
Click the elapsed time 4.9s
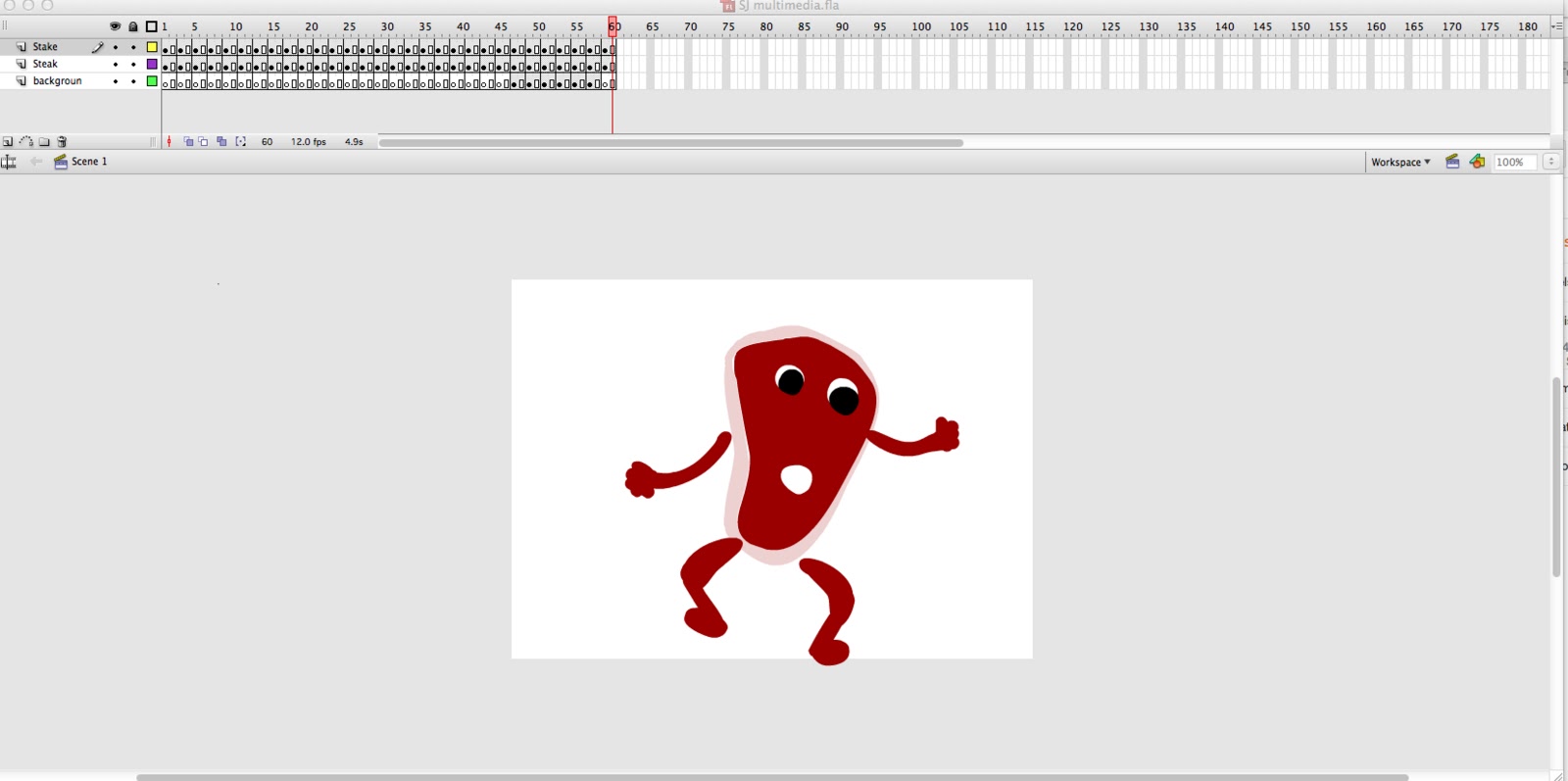pyautogui.click(x=354, y=142)
